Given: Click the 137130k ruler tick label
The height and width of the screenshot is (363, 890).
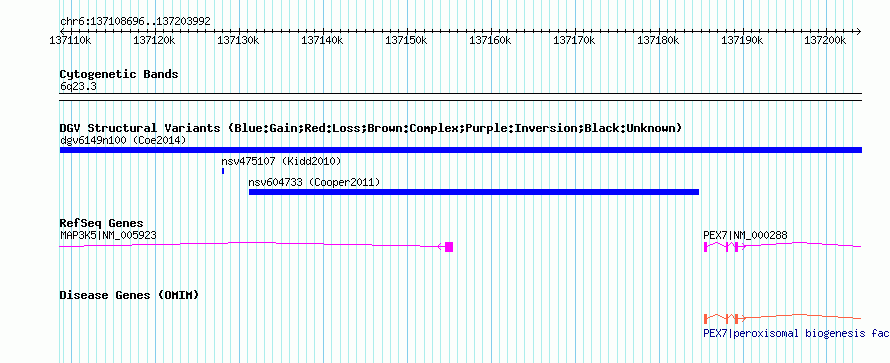Looking at the screenshot, I should tap(238, 41).
